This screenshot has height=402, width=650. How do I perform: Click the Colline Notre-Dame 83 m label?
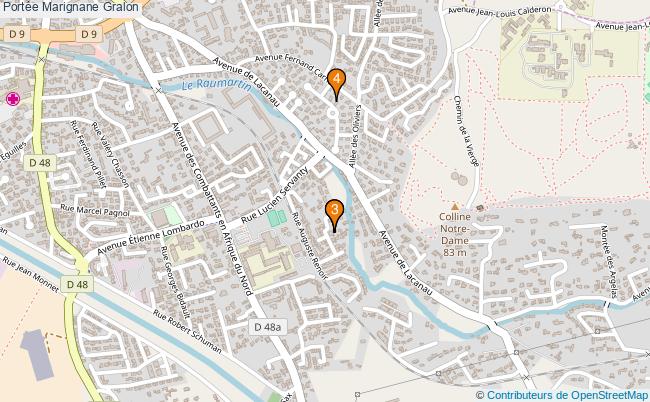click(x=455, y=234)
